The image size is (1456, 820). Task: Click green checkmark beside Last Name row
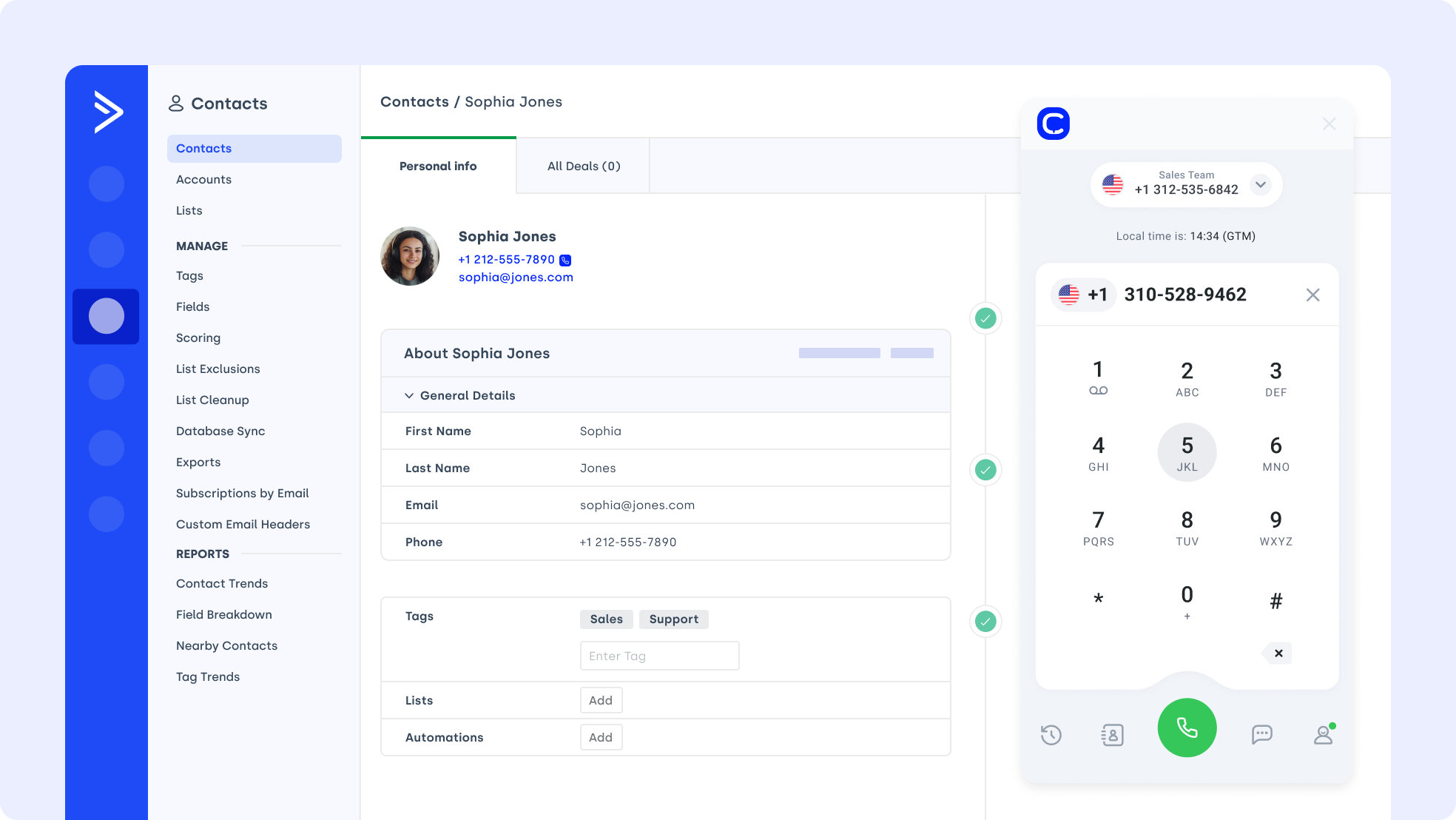pos(985,470)
